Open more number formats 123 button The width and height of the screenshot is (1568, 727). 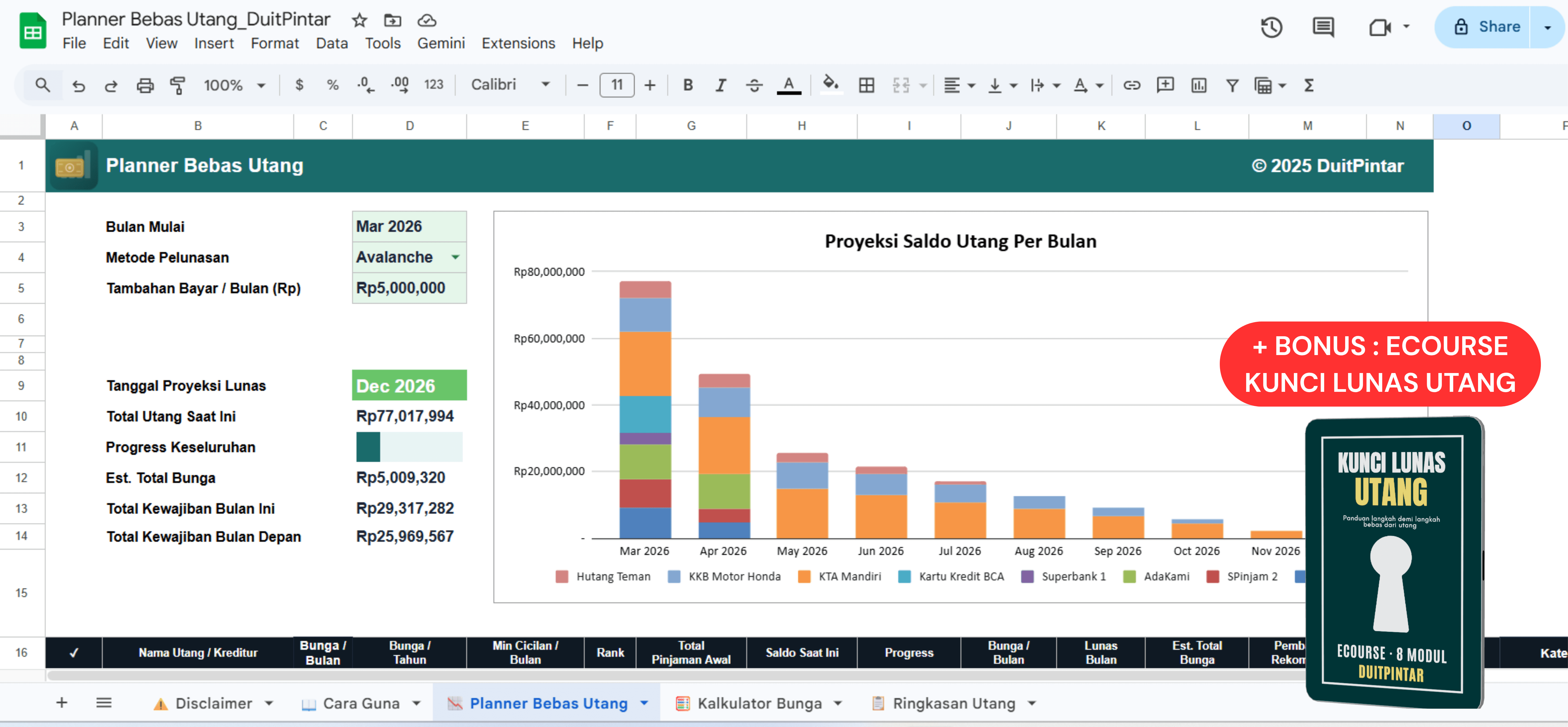(x=433, y=85)
